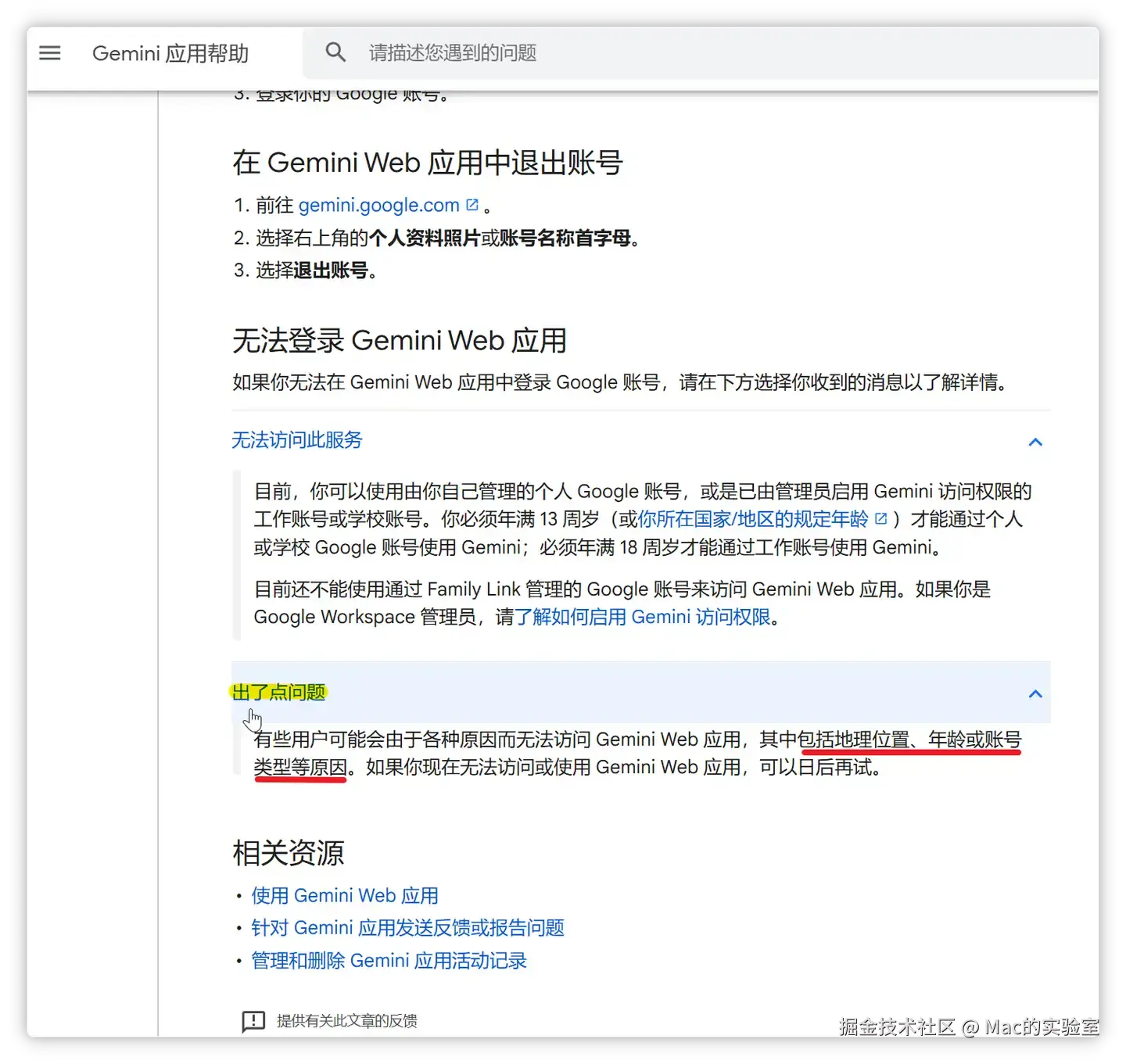The height and width of the screenshot is (1064, 1126).
Task: Open the hamburger main menu
Action: pyautogui.click(x=50, y=53)
